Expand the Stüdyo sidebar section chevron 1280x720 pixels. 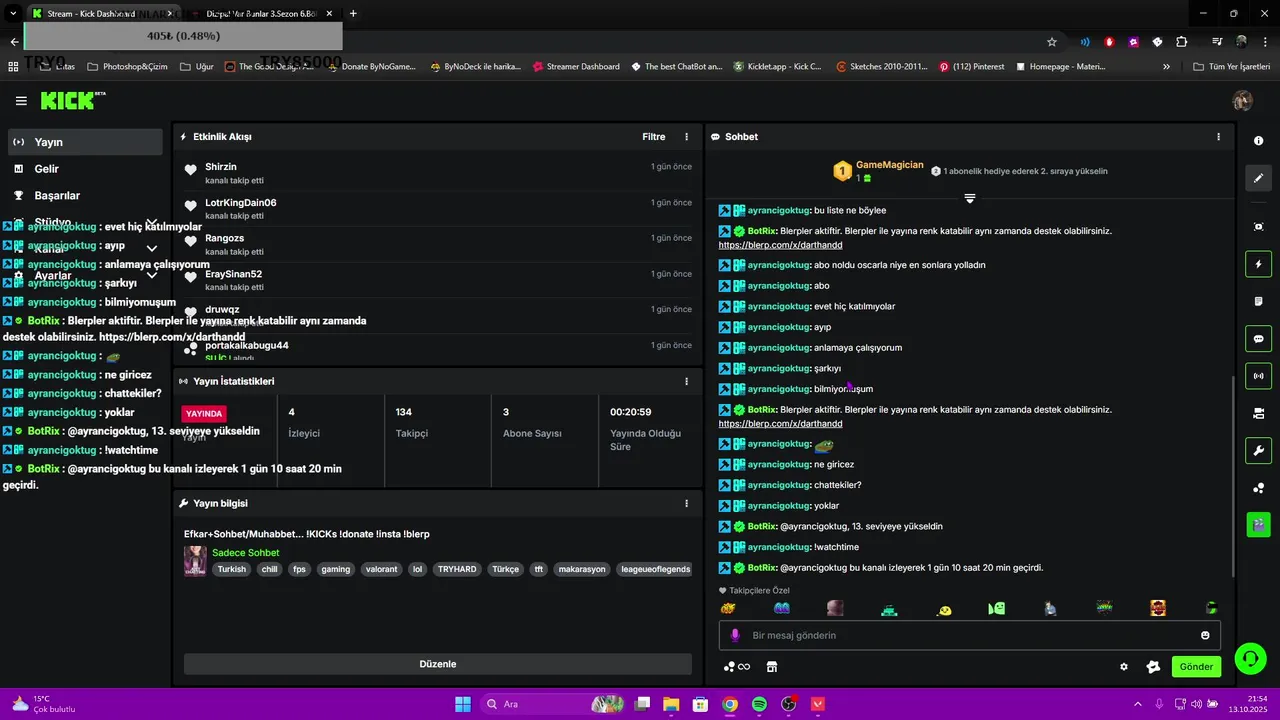pos(152,222)
